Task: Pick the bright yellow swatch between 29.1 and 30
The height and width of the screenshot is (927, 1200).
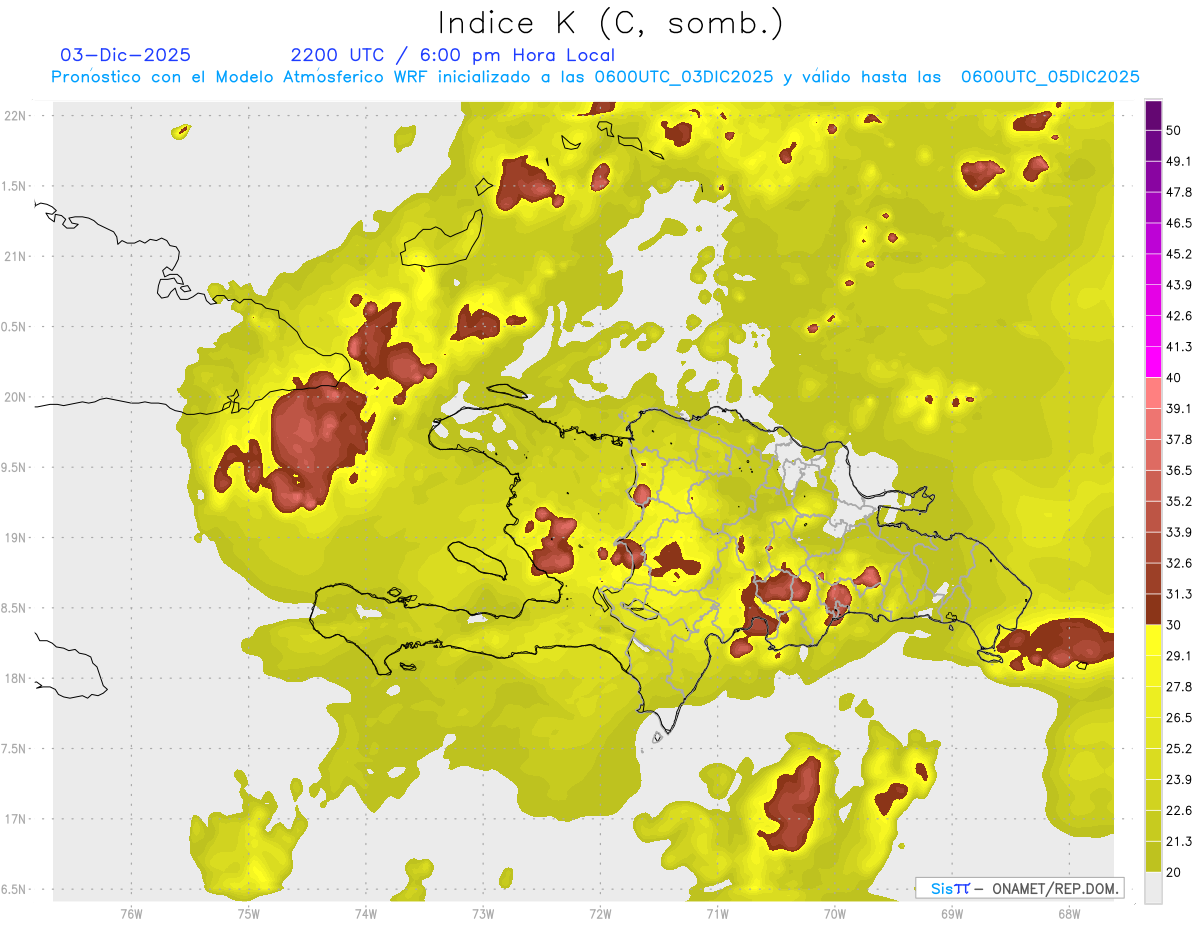Action: point(1153,640)
